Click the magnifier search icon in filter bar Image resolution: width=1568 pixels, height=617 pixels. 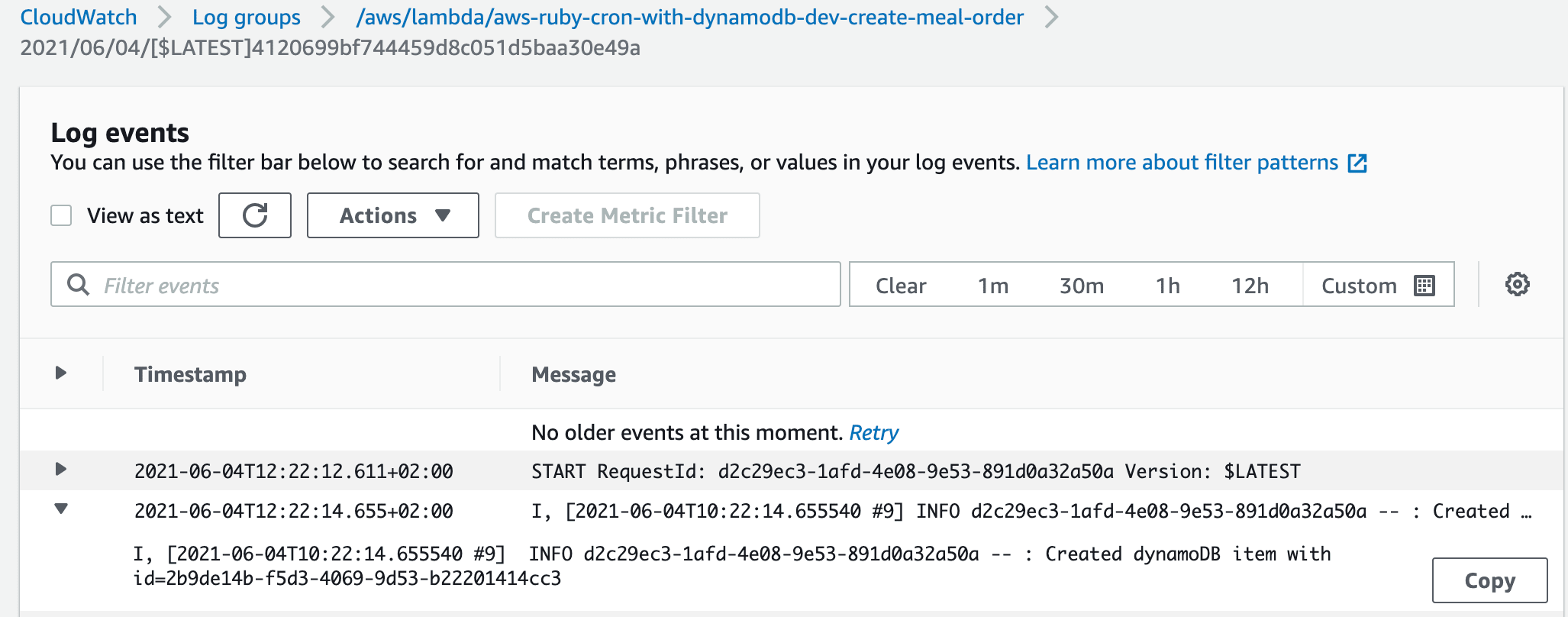click(78, 285)
